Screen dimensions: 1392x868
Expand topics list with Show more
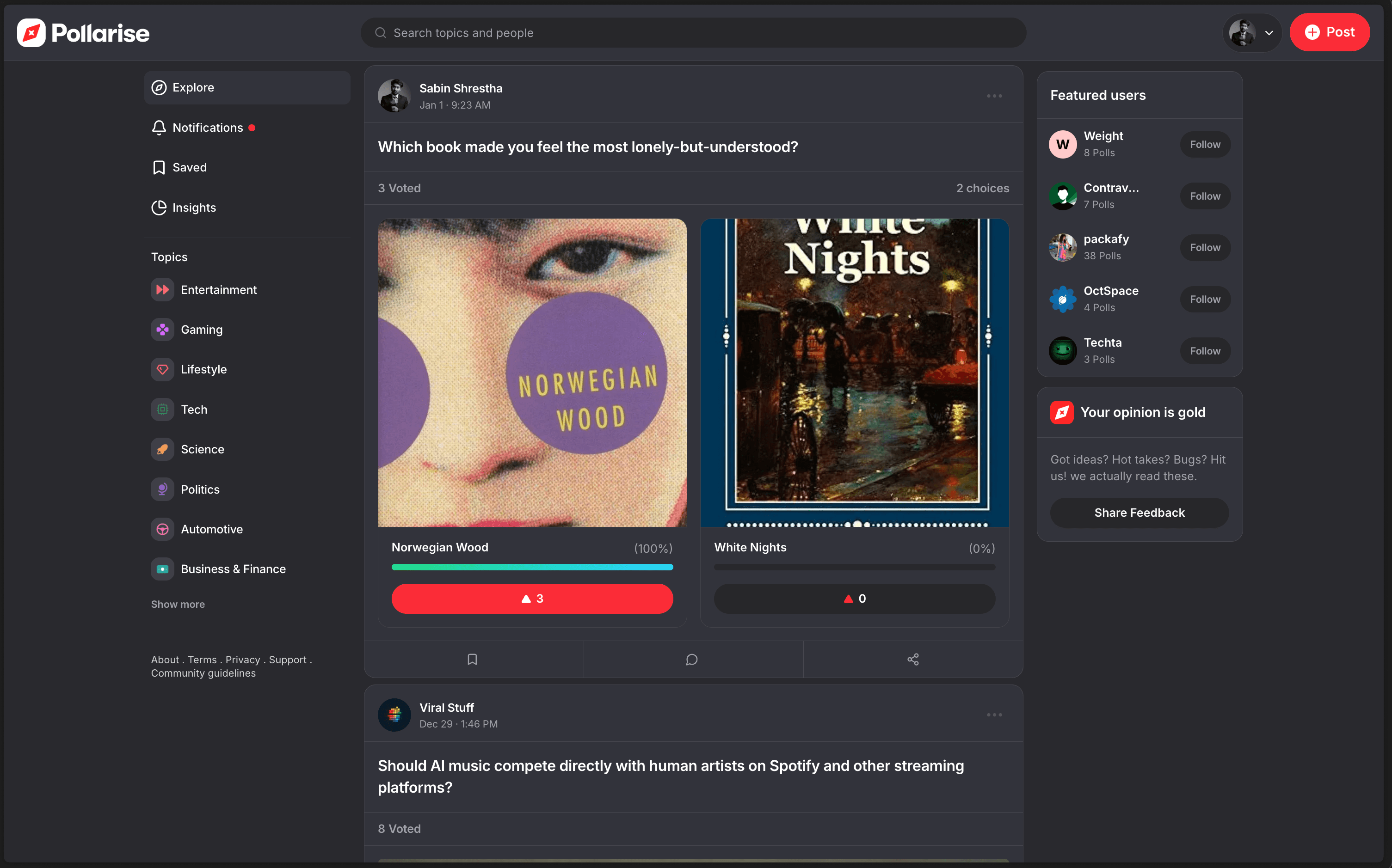(x=178, y=604)
